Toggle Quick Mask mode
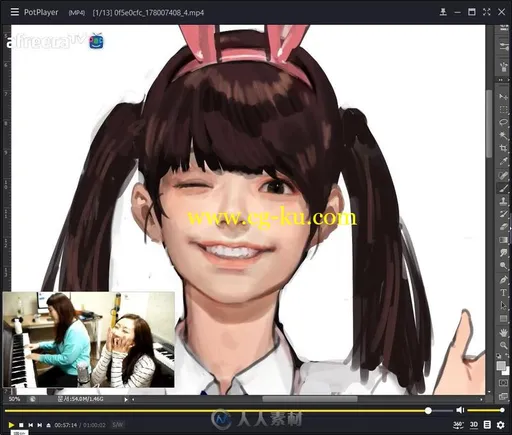 [503, 383]
